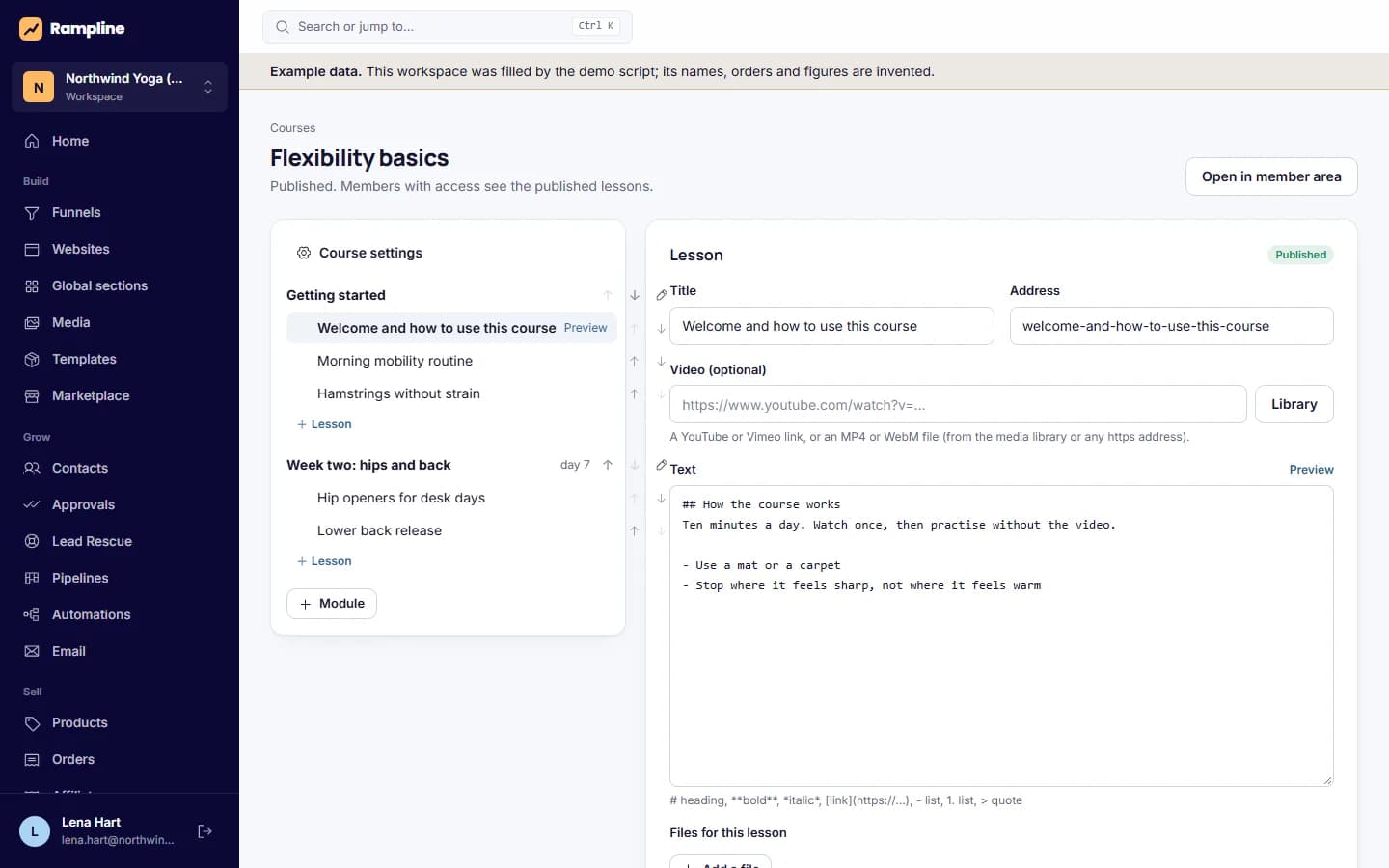Click into the lesson Title field
The image size is (1389, 868).
(x=831, y=326)
